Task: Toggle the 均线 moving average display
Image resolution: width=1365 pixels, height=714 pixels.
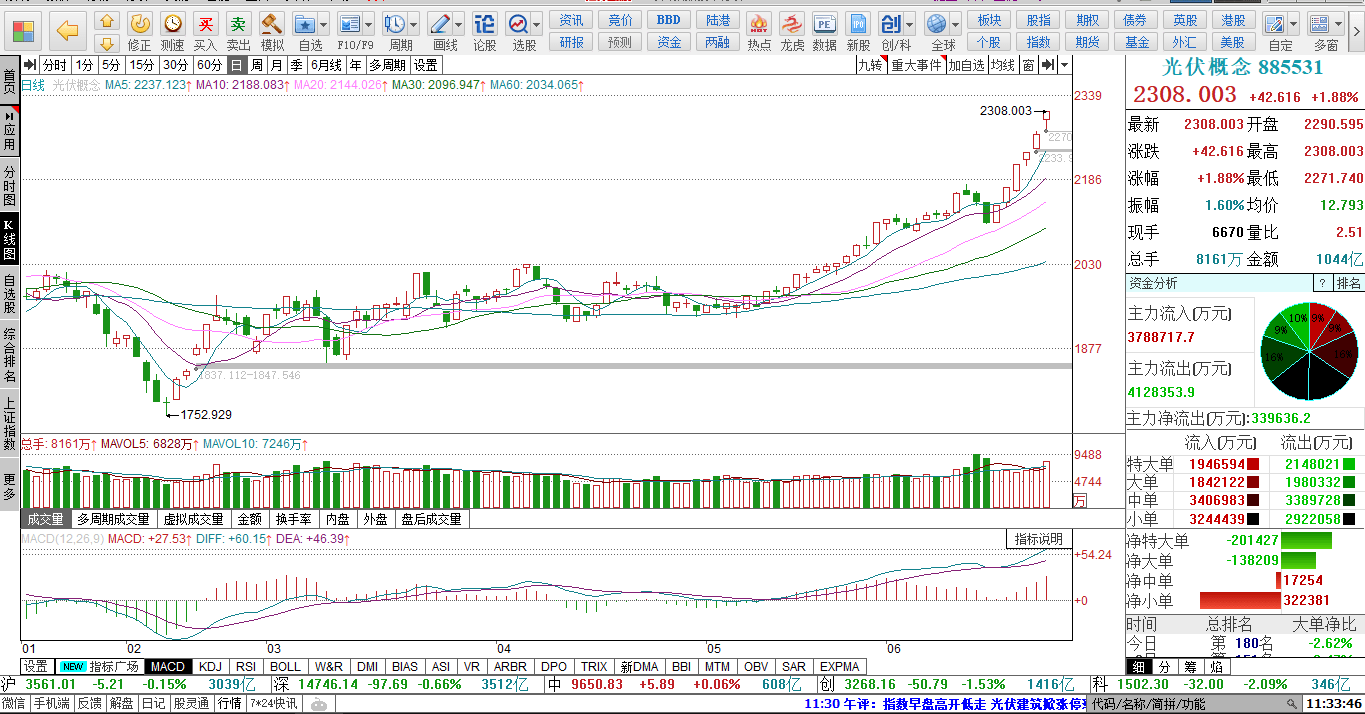Action: 1002,65
